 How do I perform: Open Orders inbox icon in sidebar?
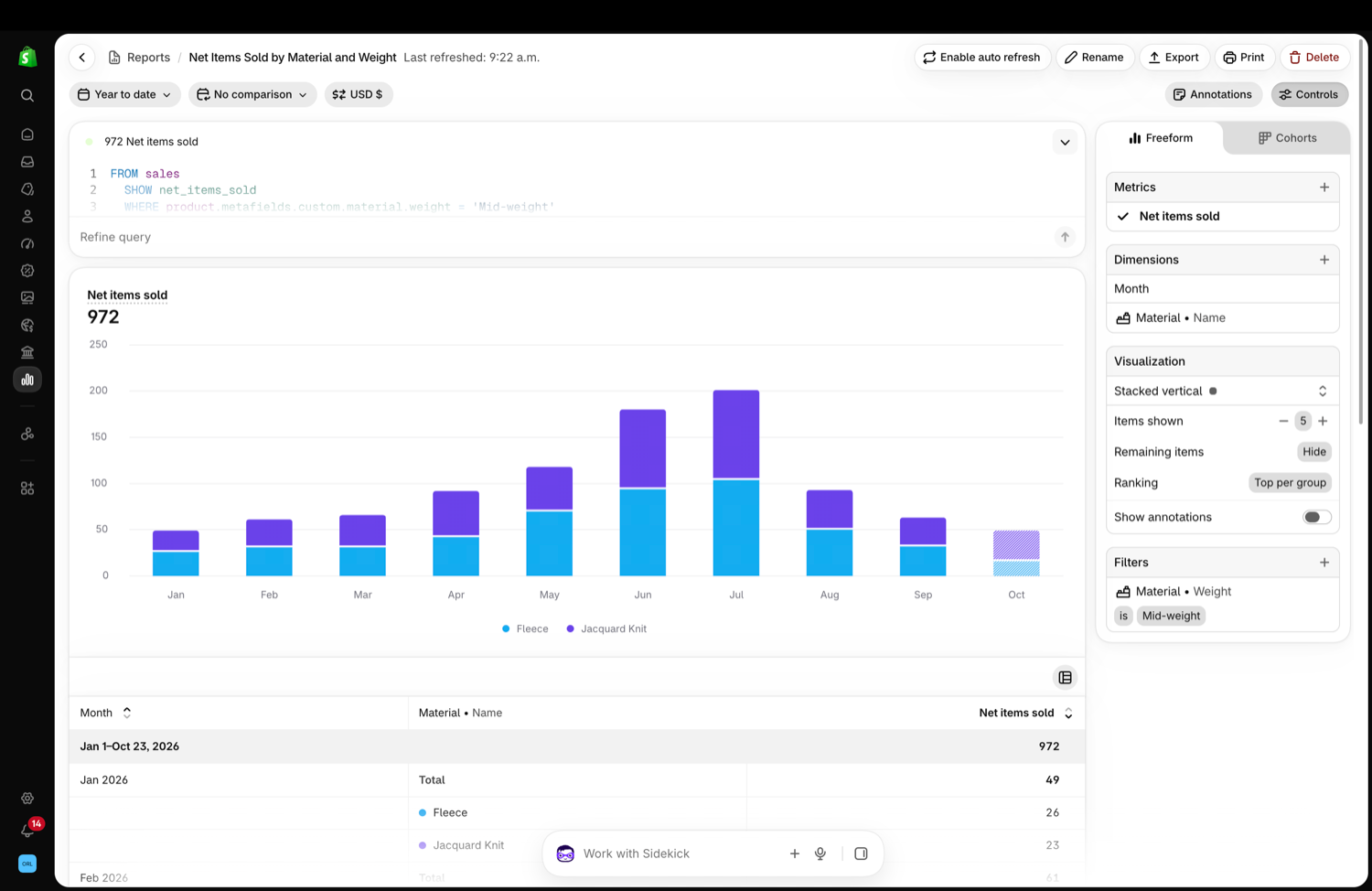[x=27, y=162]
